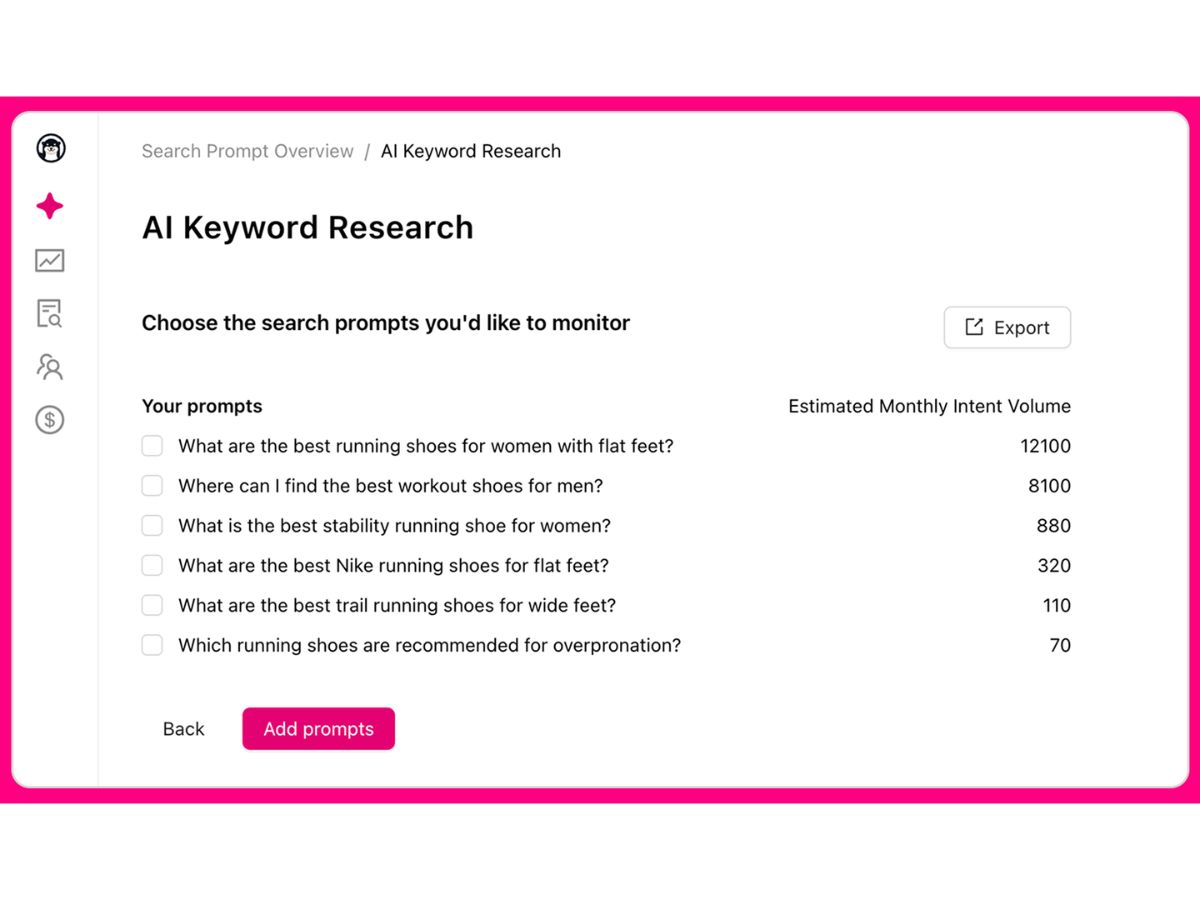
Task: Click the Back button
Action: click(184, 729)
